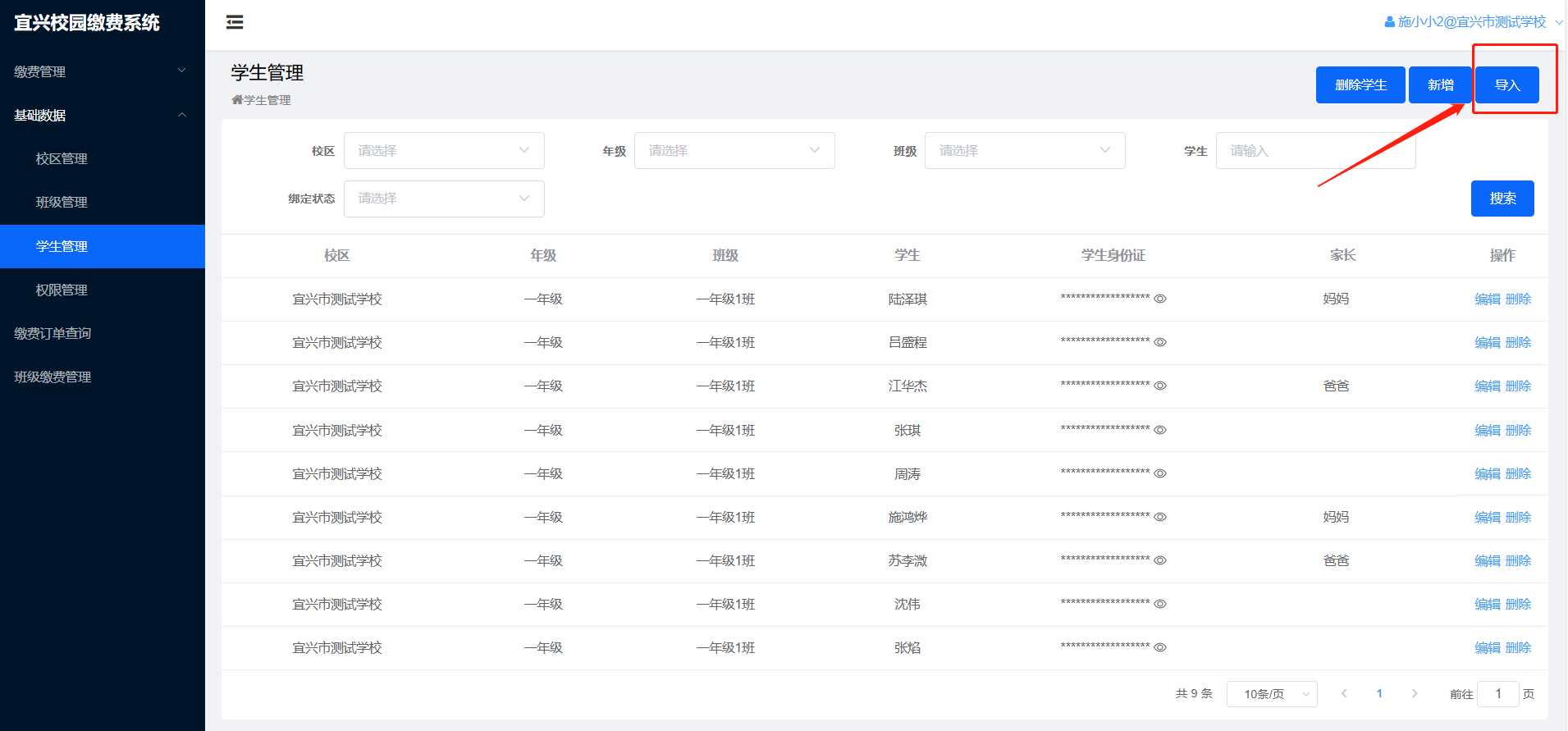Open 缴费订单查询 in the sidebar
The height and width of the screenshot is (731, 1568).
click(53, 334)
